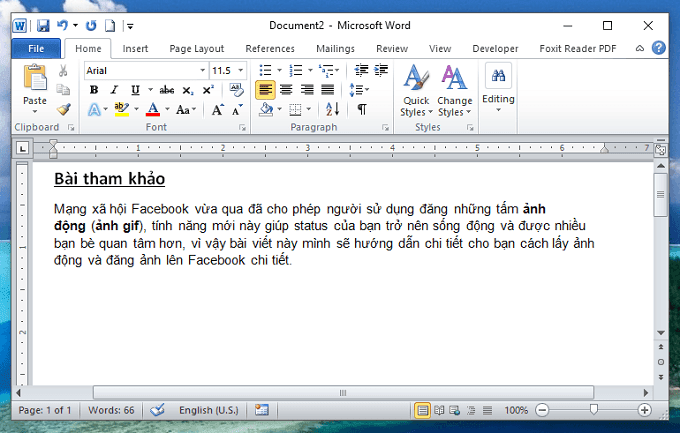Open the Numbering list dropdown arrow
This screenshot has height=433, width=680.
click(x=310, y=70)
